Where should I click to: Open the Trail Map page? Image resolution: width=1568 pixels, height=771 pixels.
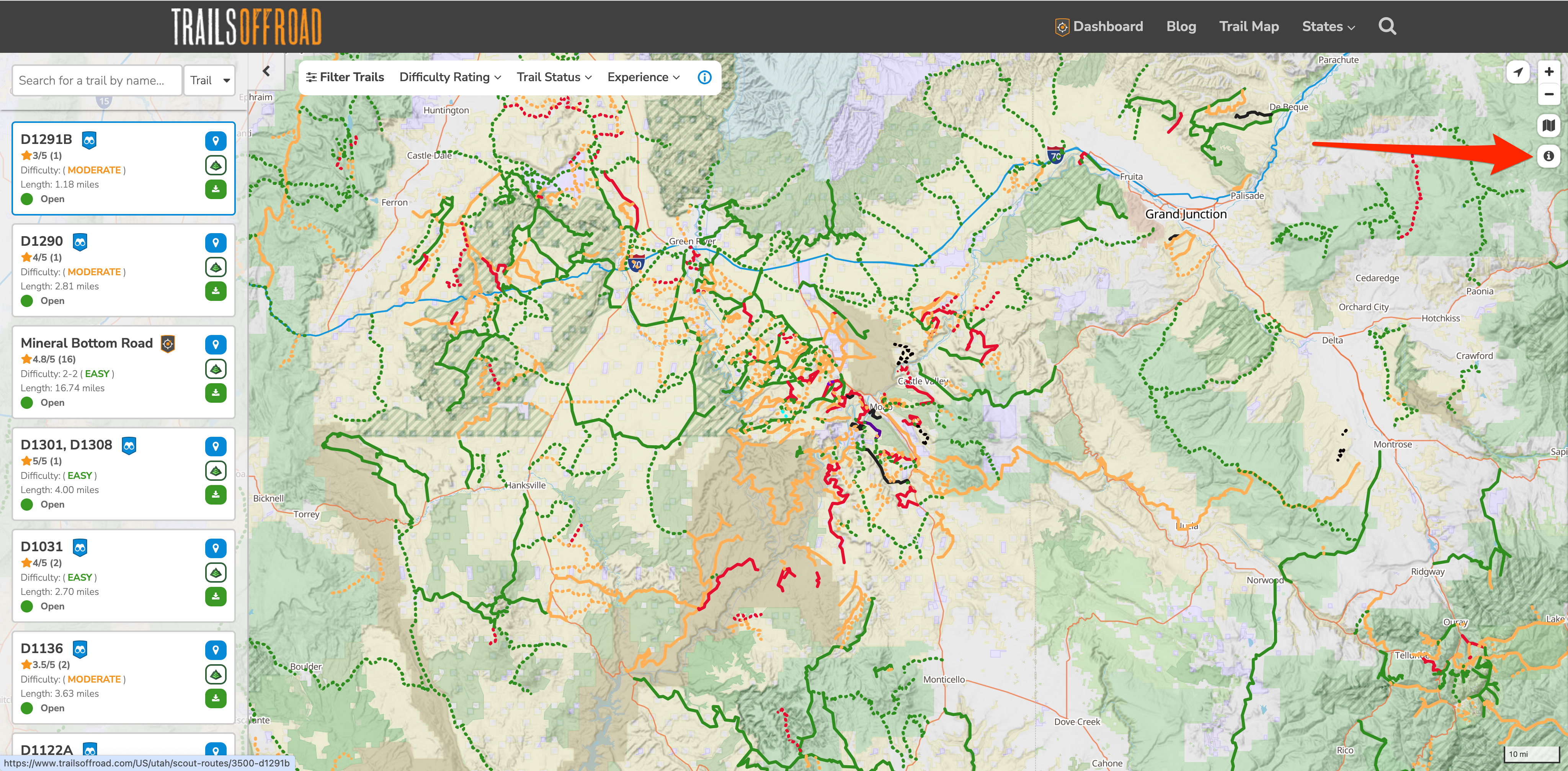pos(1248,27)
